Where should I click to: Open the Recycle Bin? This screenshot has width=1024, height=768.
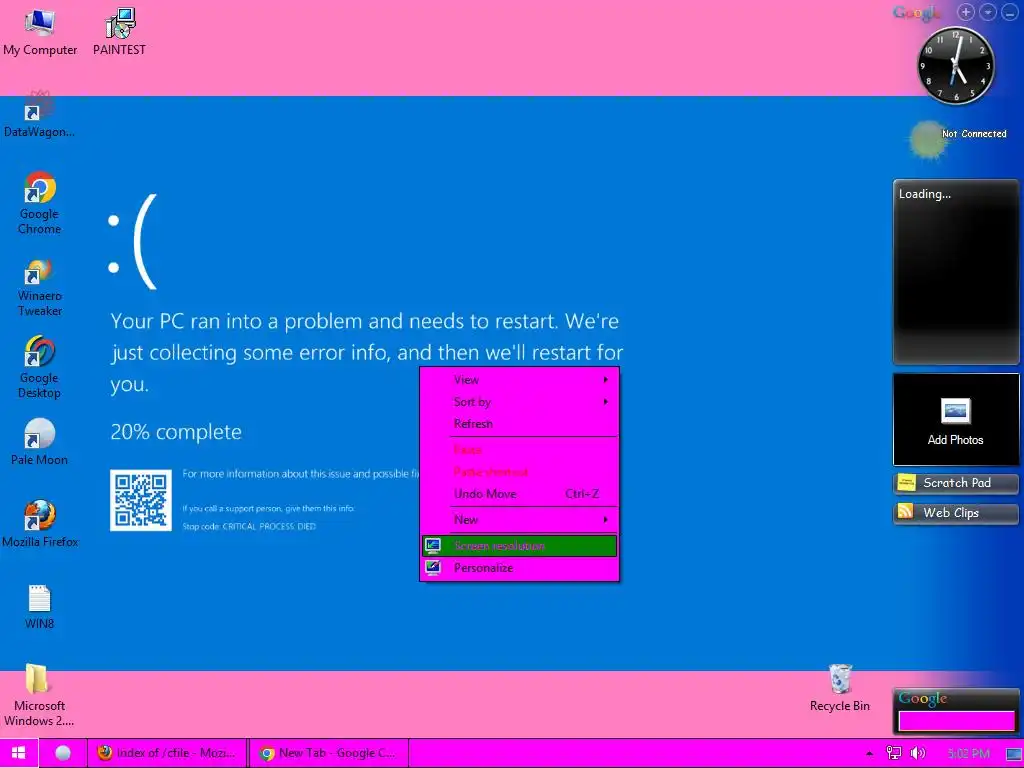(x=840, y=688)
